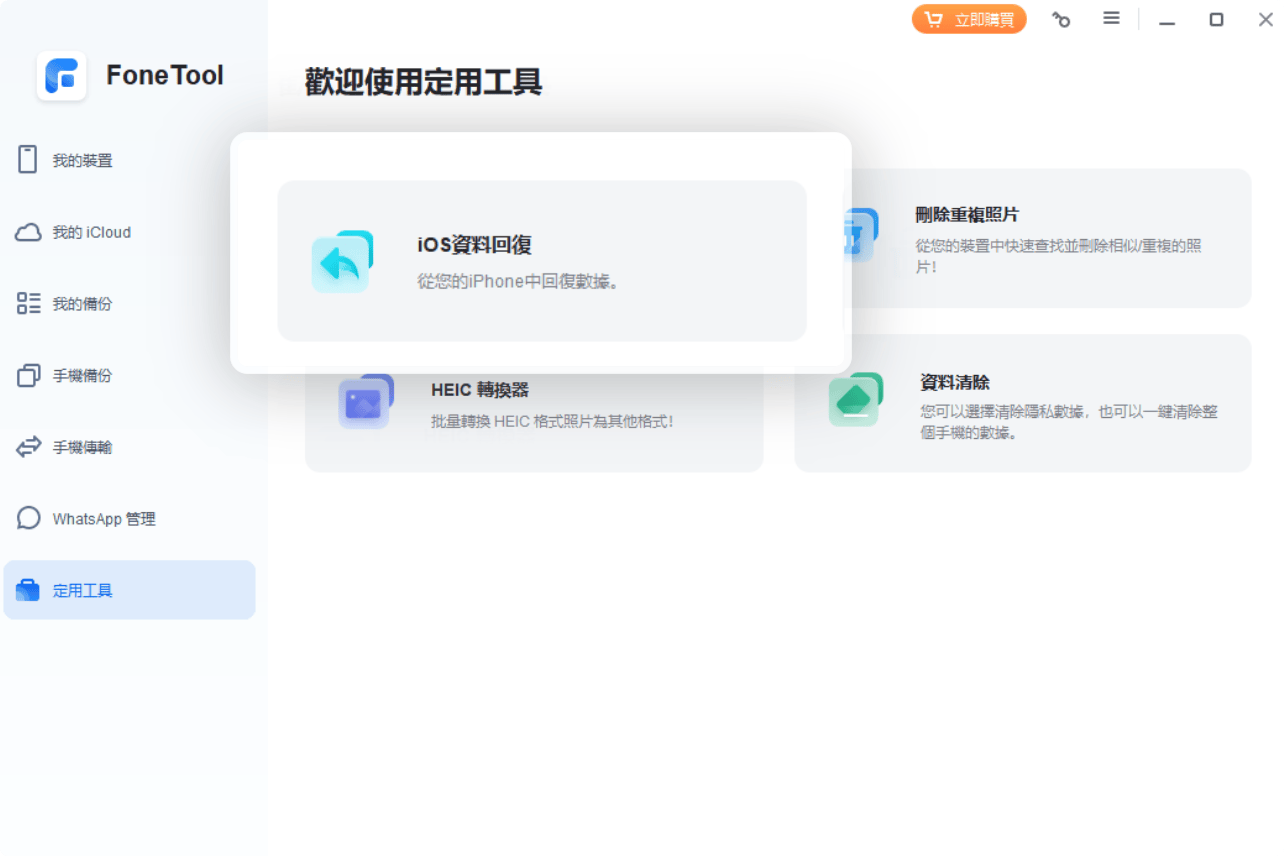Screen dimensions: 1284x856
Task: Open the hamburger menu in title bar
Action: tap(1111, 19)
